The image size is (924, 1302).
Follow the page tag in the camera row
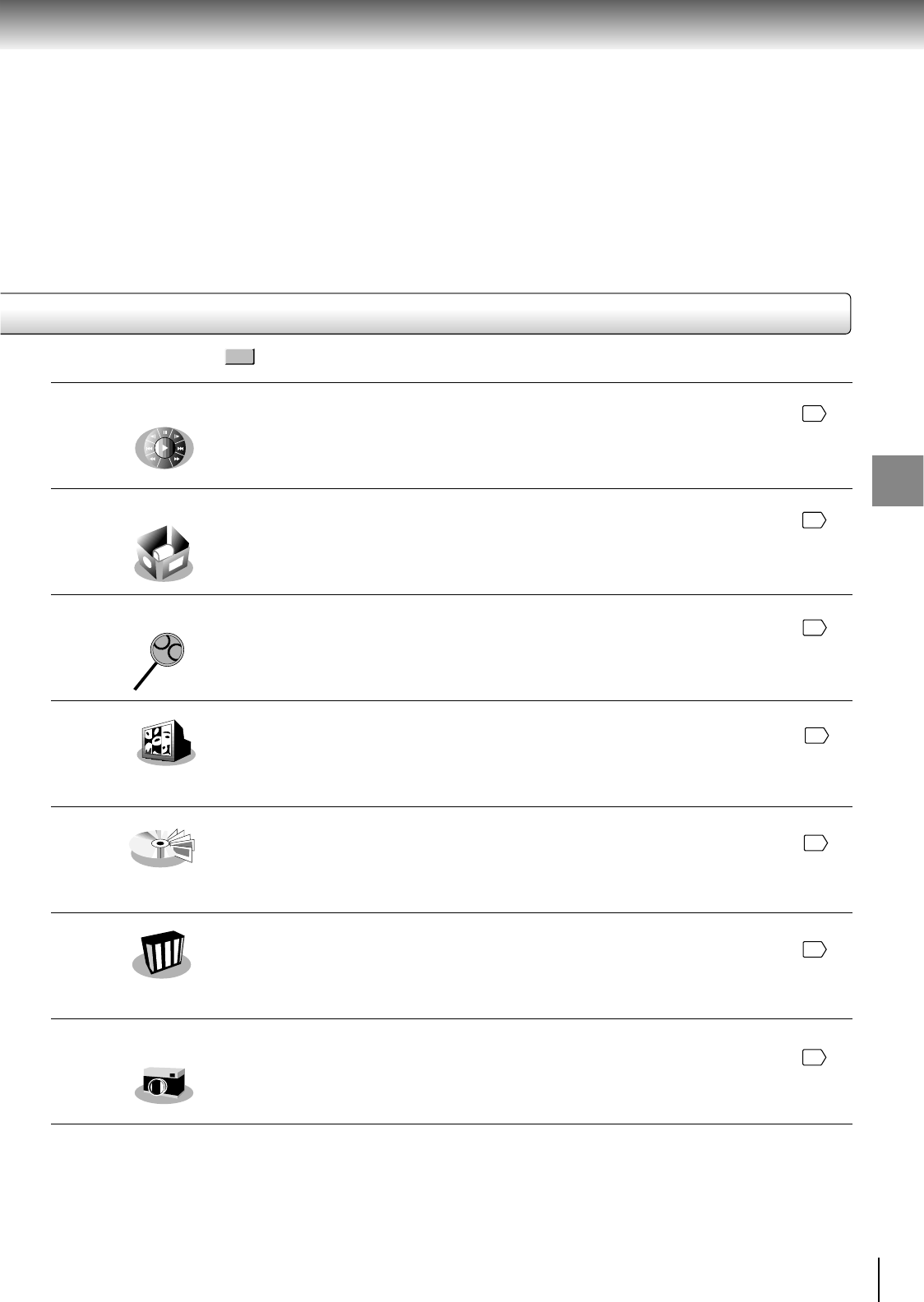tap(814, 1057)
